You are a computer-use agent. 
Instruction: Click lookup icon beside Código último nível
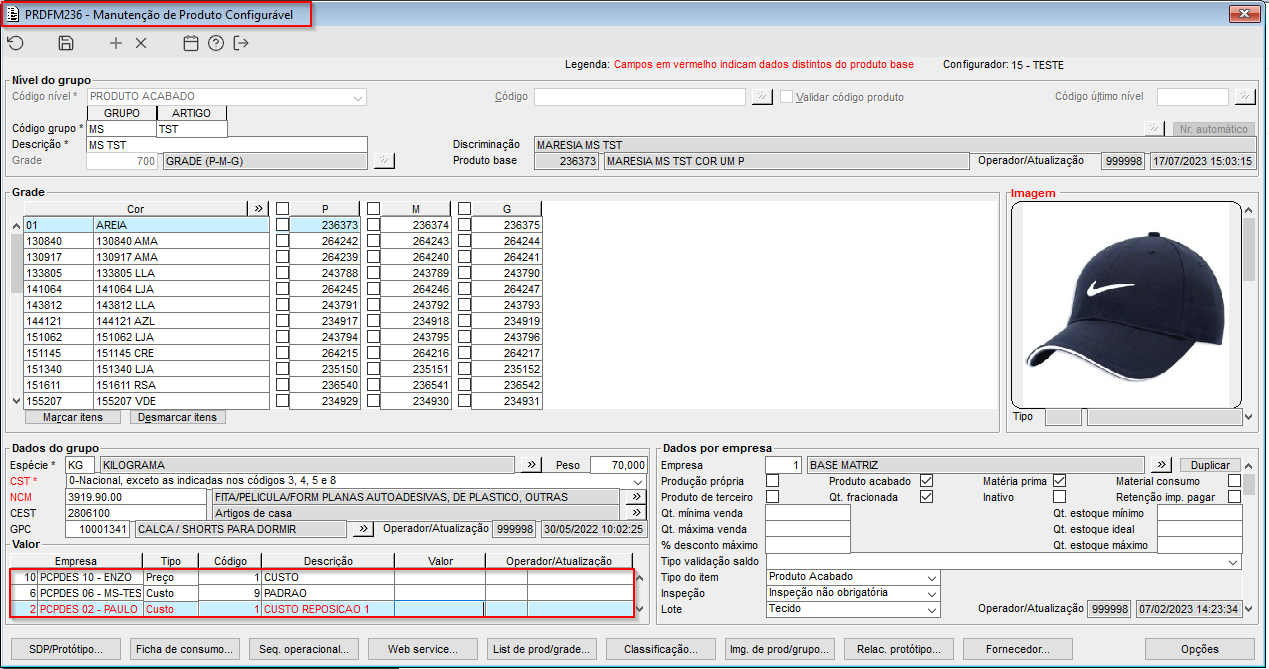[1245, 97]
